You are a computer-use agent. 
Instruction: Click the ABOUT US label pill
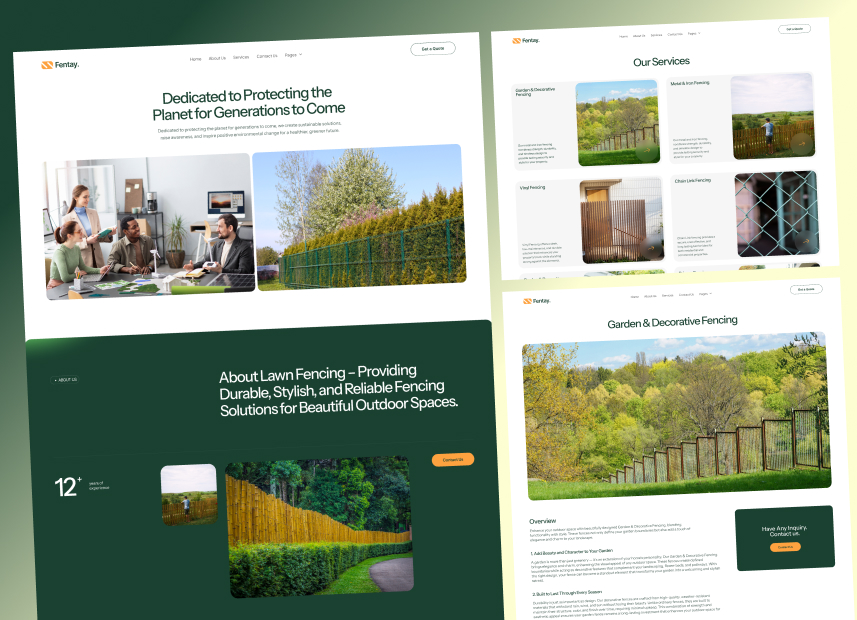click(x=65, y=379)
